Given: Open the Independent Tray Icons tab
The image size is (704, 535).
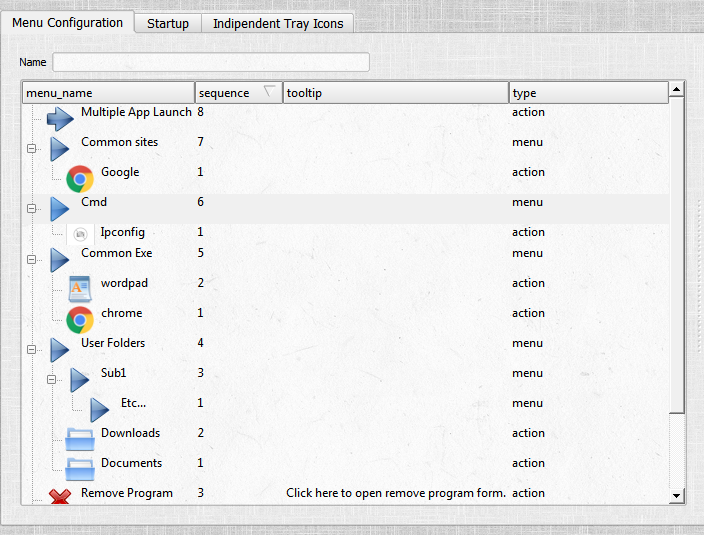Looking at the screenshot, I should pos(277,23).
